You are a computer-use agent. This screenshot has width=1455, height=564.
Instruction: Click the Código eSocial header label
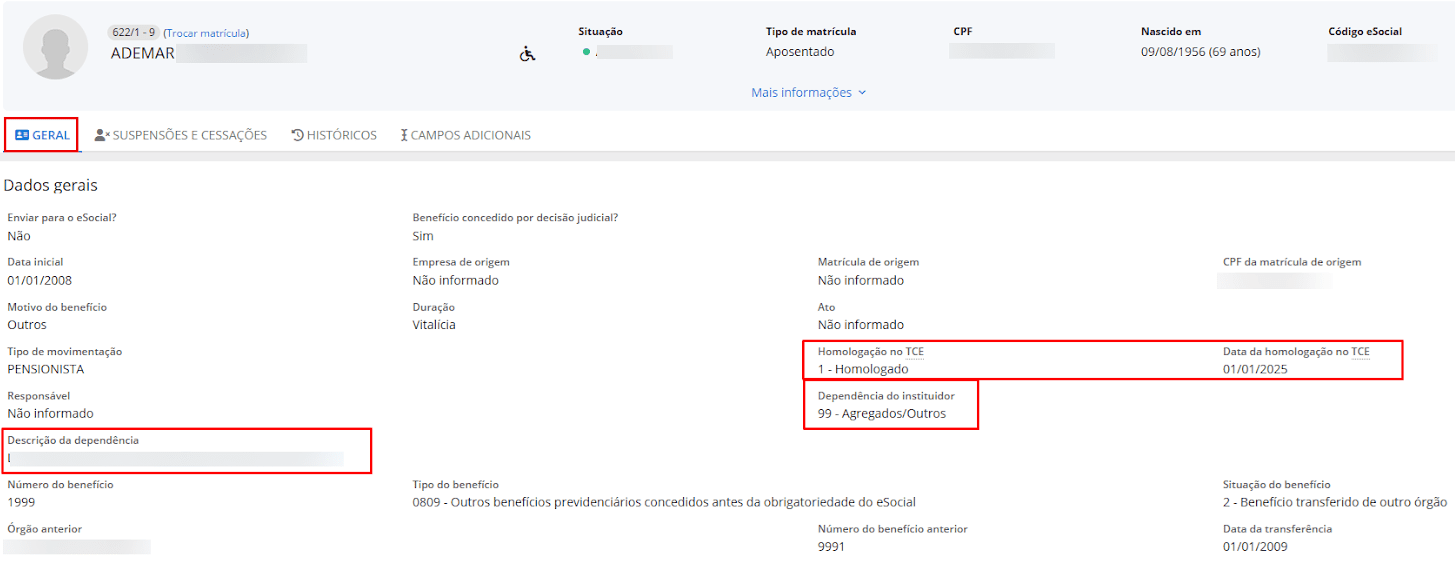click(1365, 31)
